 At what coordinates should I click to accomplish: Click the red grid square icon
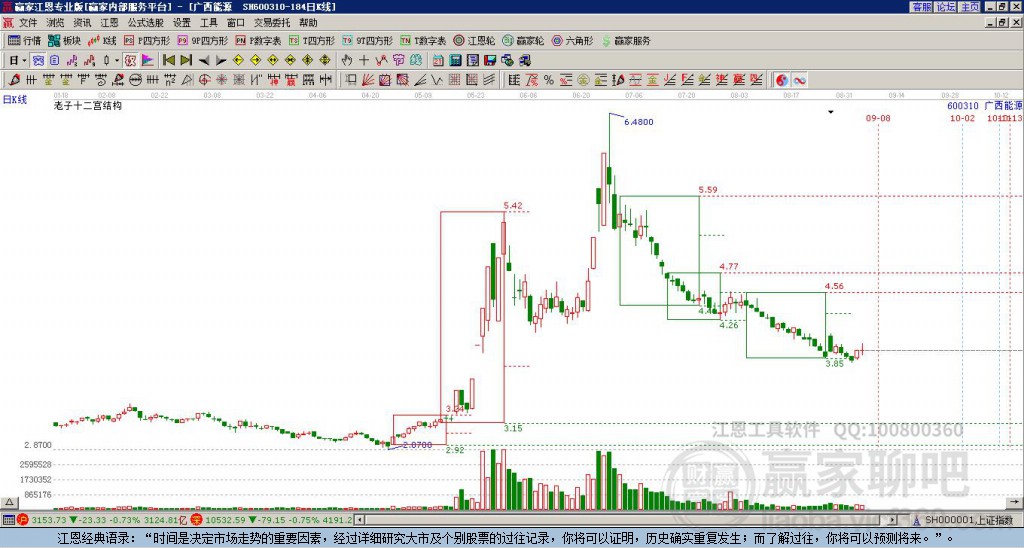tap(455, 80)
